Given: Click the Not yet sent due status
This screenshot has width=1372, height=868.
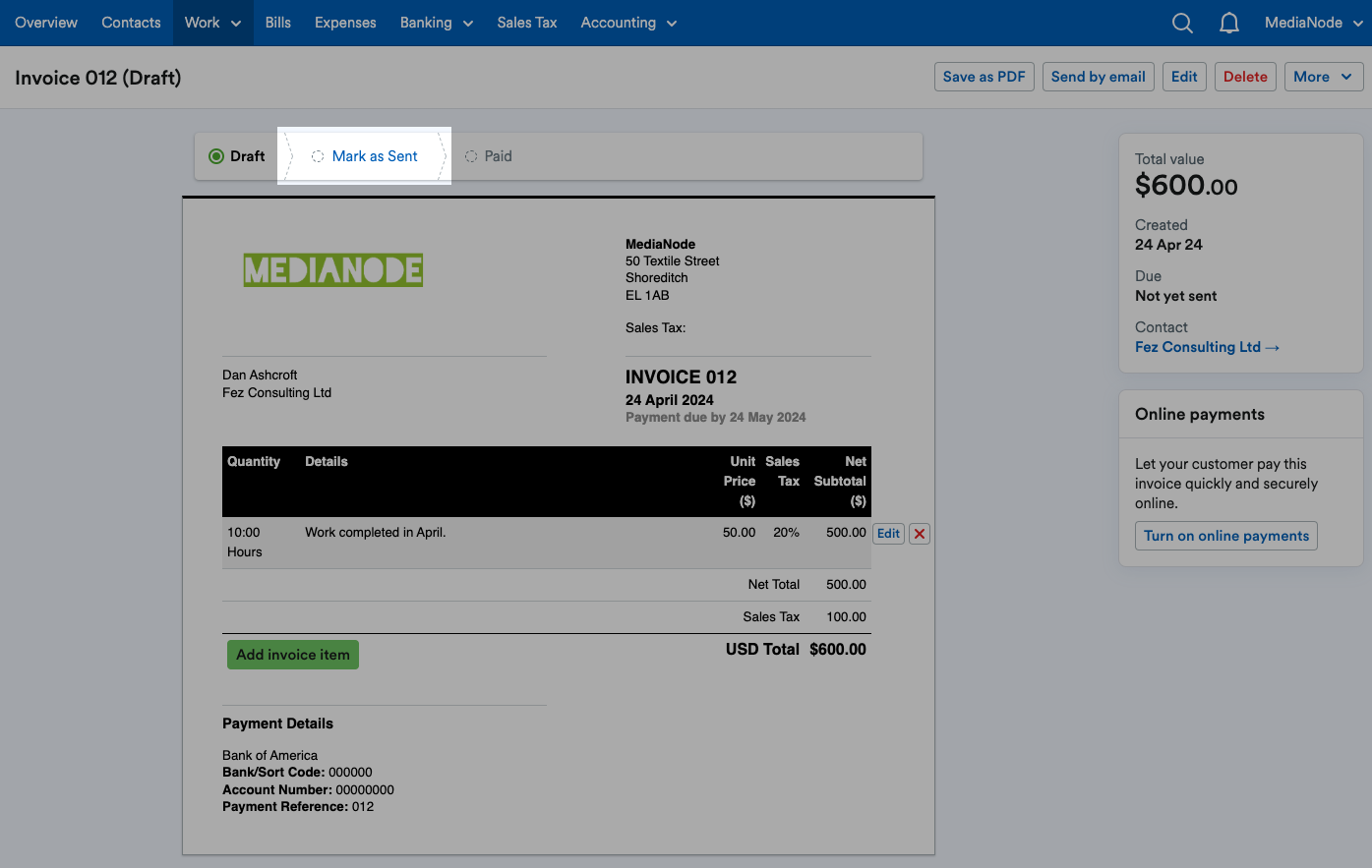Looking at the screenshot, I should coord(1175,296).
